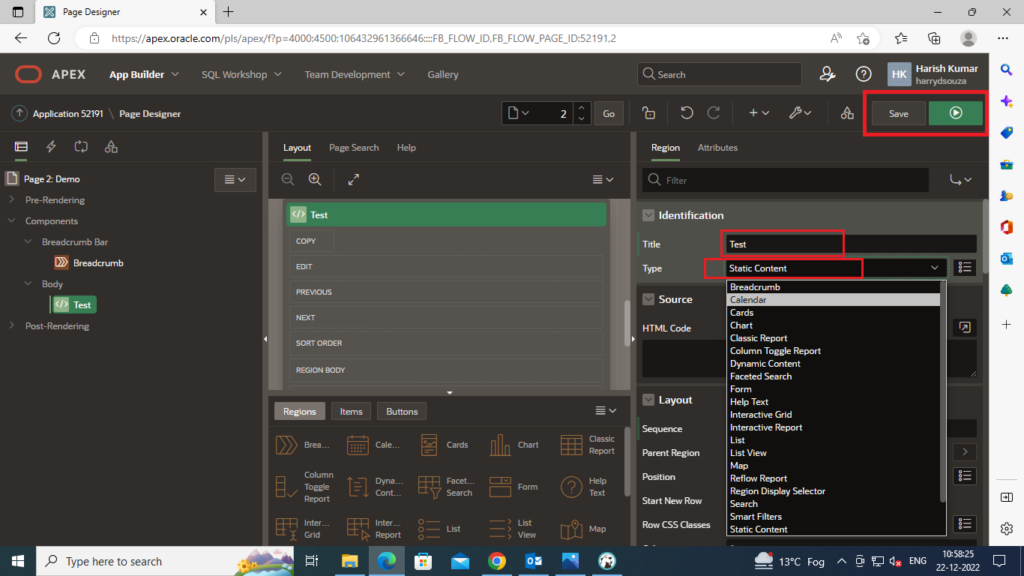Screen dimensions: 1024x576
Task: Click the Save button
Action: 898,113
